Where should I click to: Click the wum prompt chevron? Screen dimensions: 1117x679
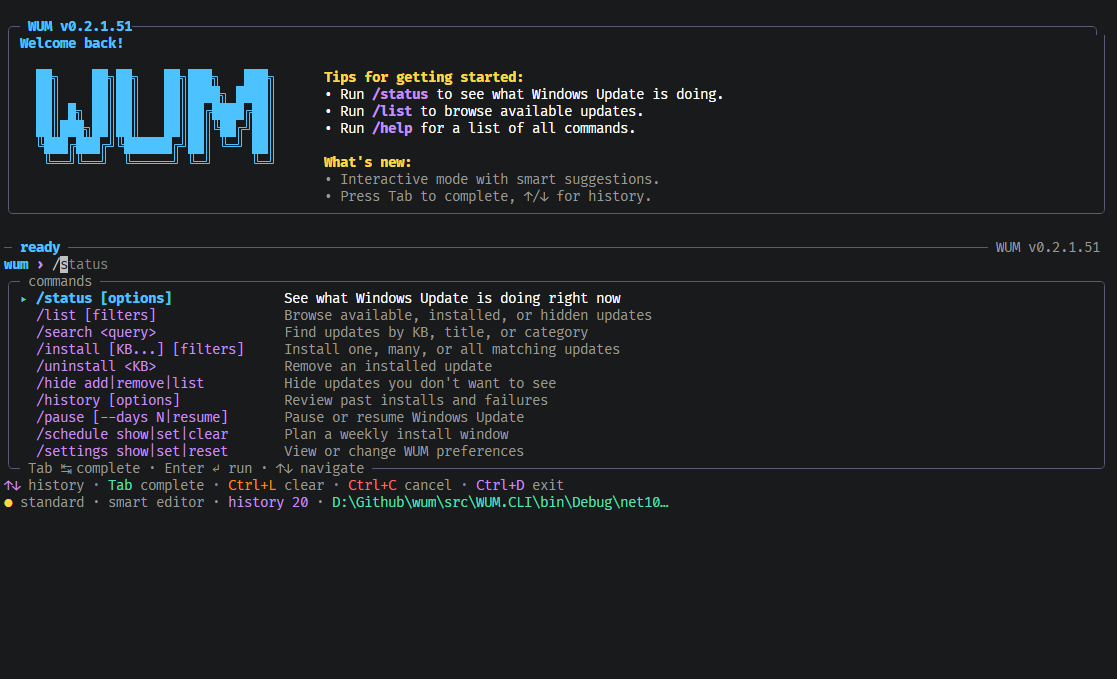(x=40, y=264)
